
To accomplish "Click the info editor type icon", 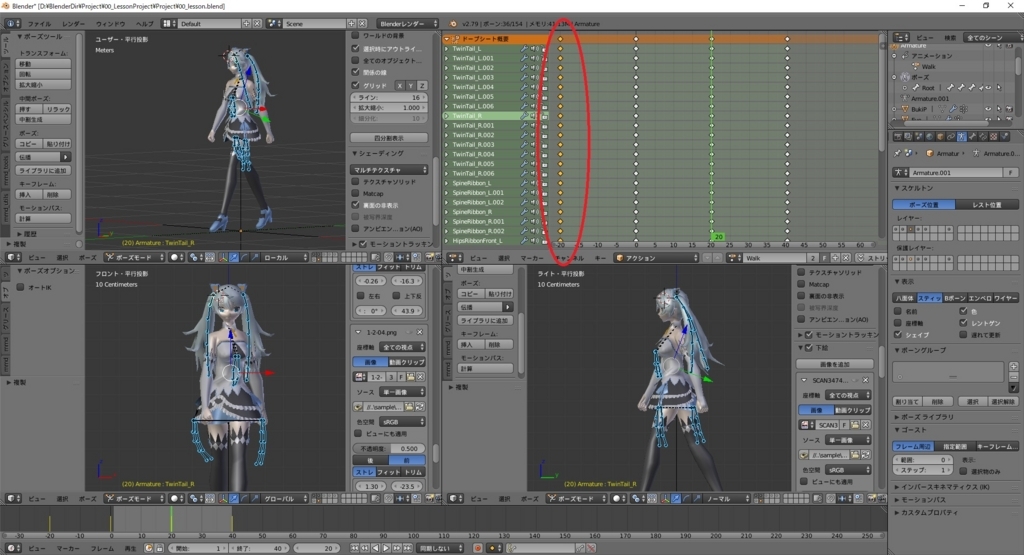I will click(x=12, y=24).
